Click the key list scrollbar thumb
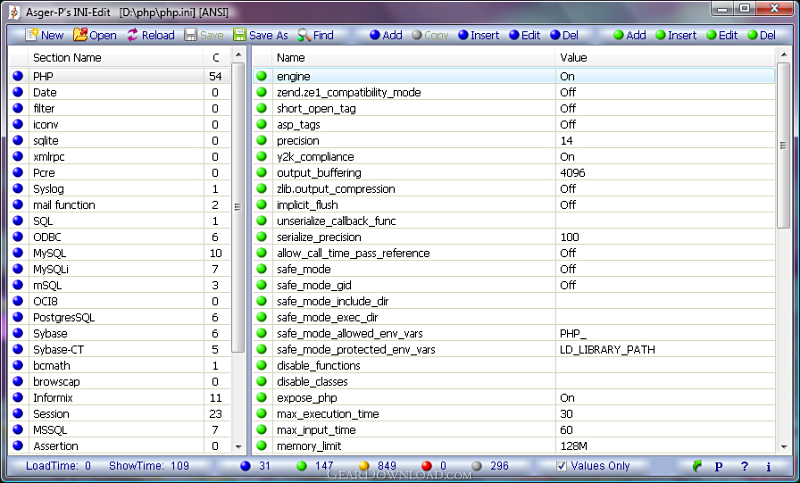The height and width of the screenshot is (483, 800). (x=784, y=145)
